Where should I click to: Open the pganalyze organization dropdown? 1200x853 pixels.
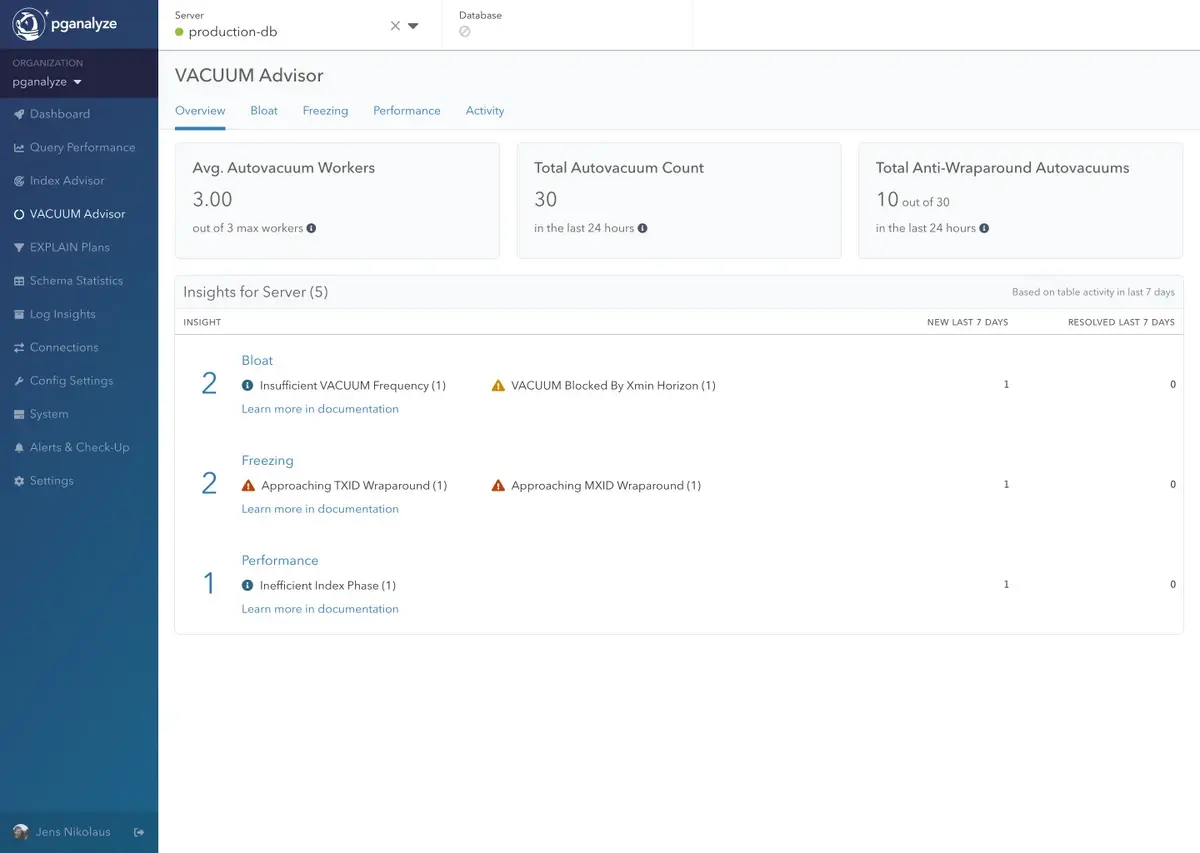click(x=47, y=82)
